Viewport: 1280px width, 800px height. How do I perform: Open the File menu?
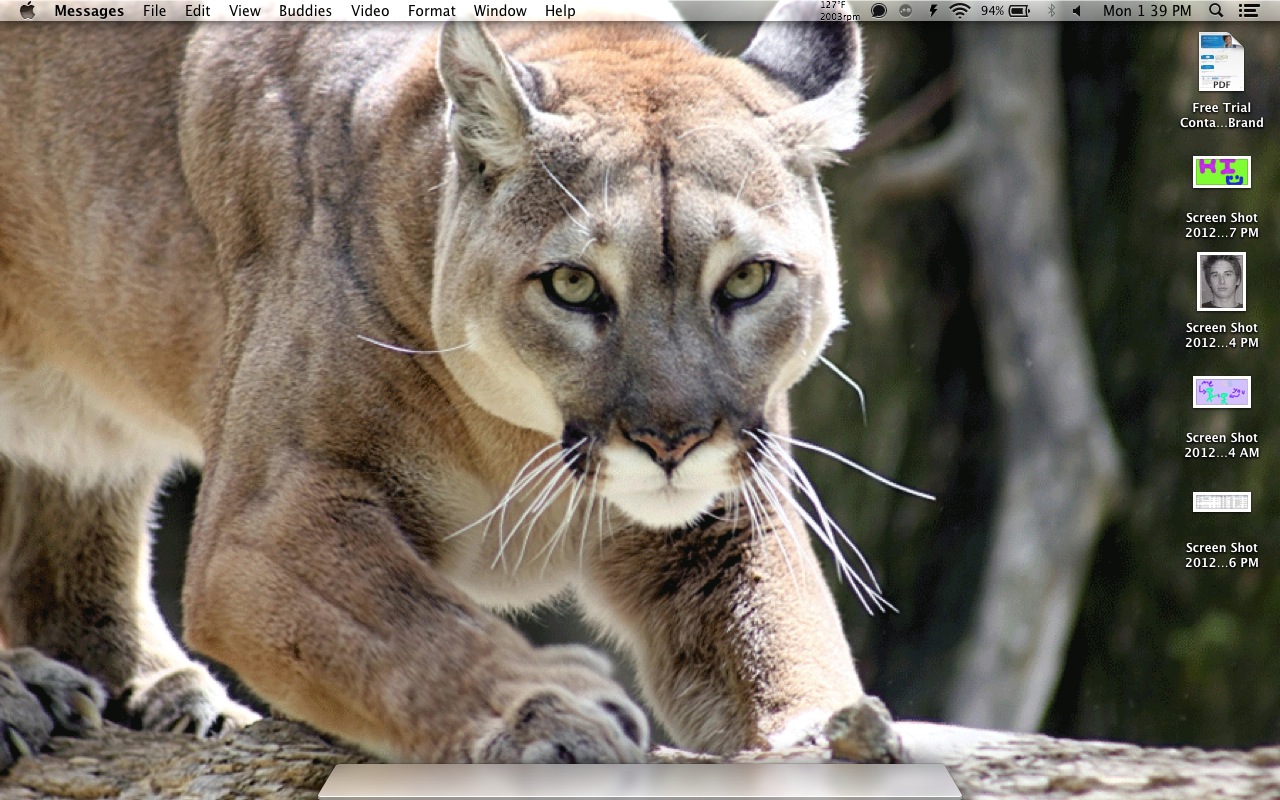click(155, 11)
